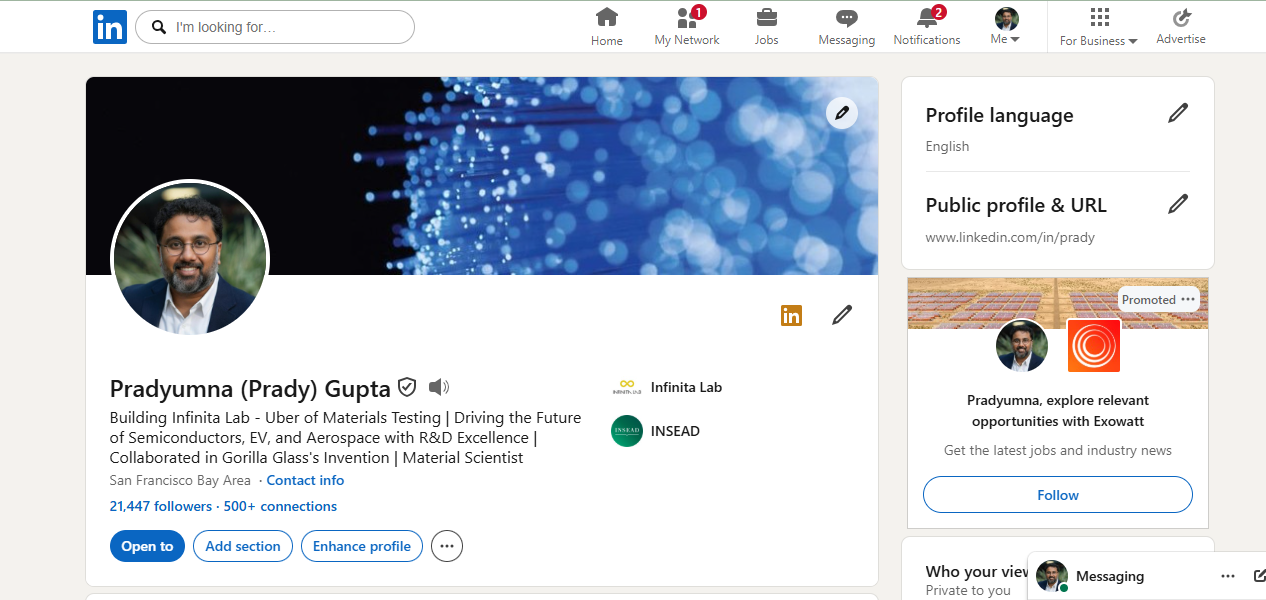Click the avatar in the Messaging overlay
The image size is (1266, 600).
1052,576
